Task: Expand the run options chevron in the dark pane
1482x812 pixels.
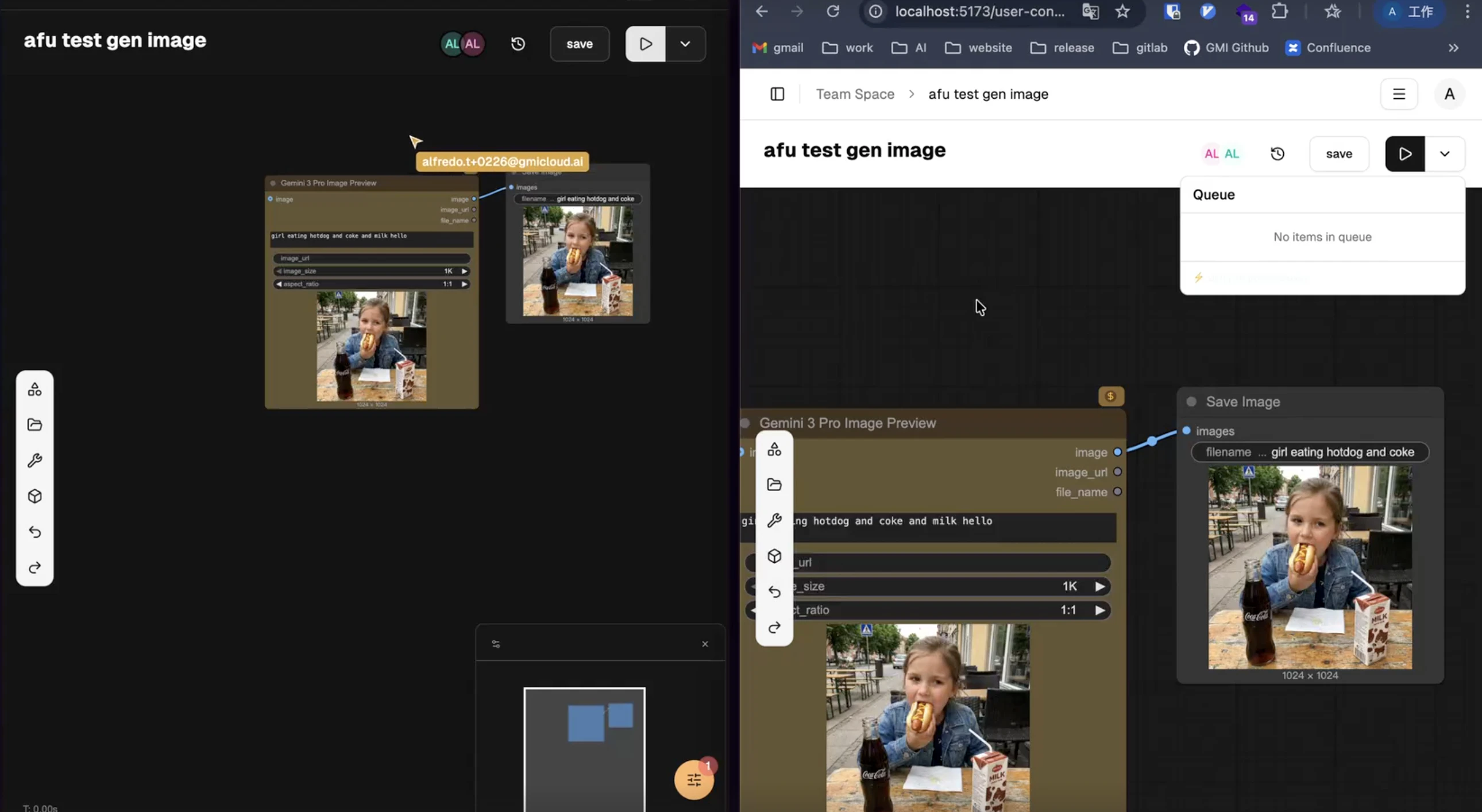Action: click(685, 44)
